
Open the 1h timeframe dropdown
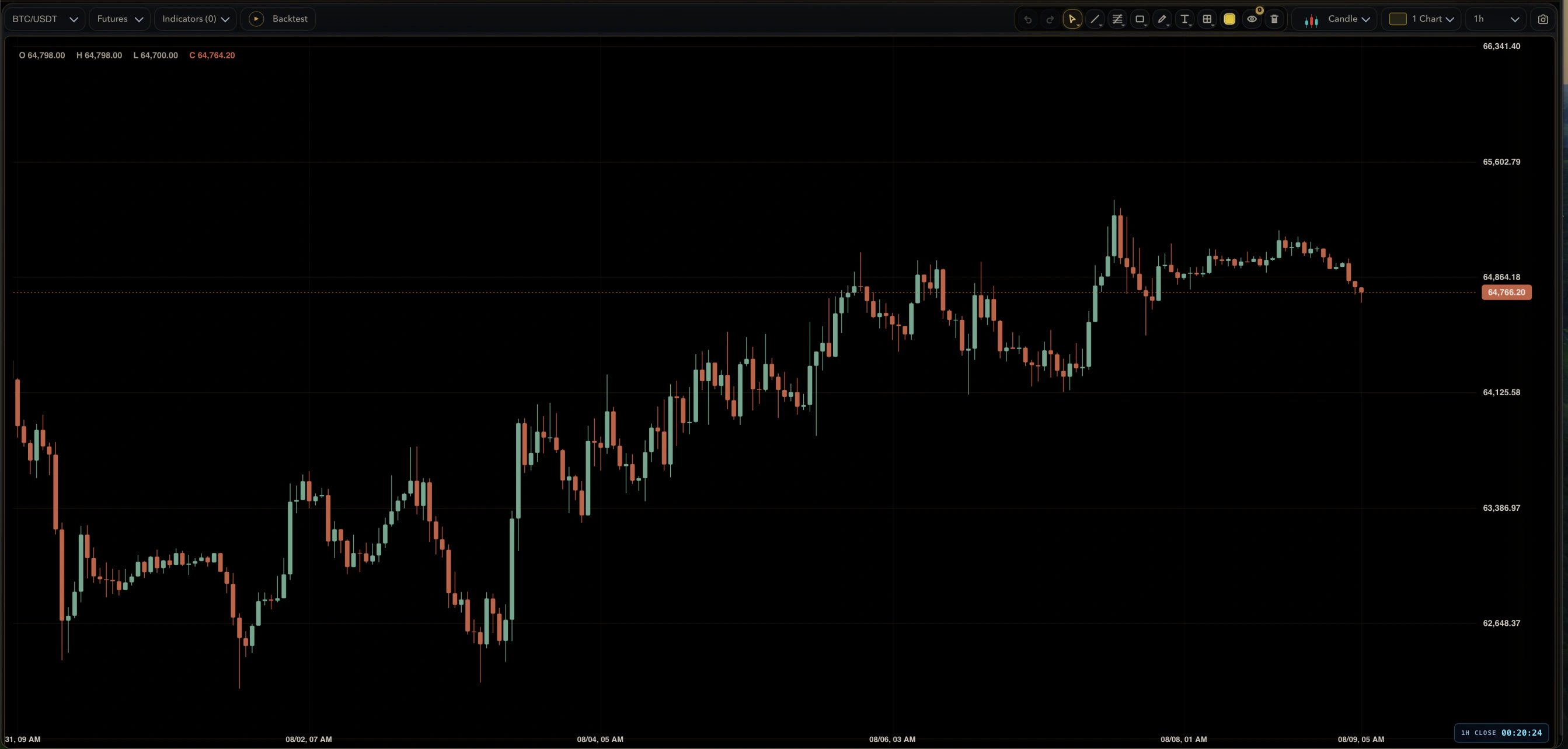click(x=1496, y=19)
